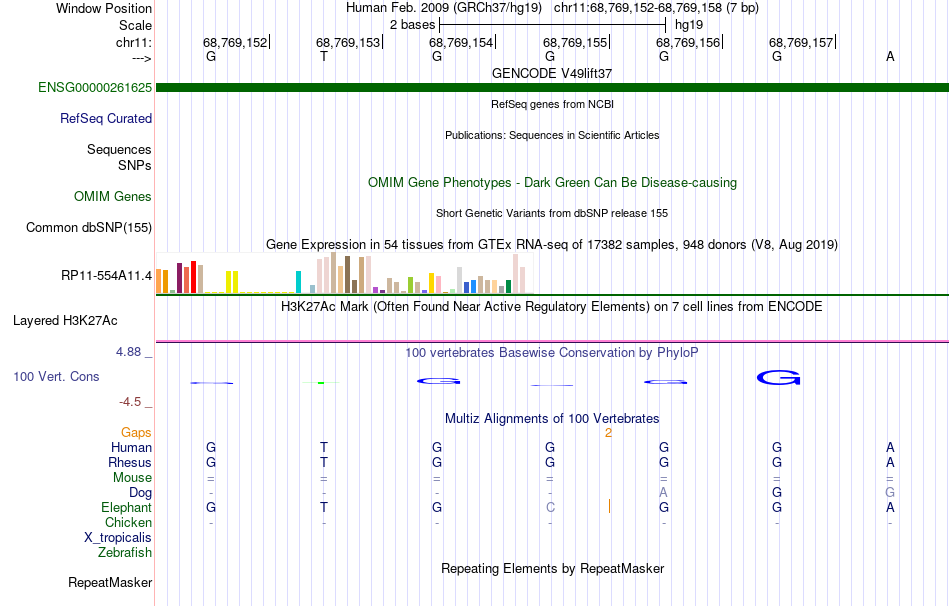Click 100 vertebrates Basewise Conservation title

click(x=552, y=353)
